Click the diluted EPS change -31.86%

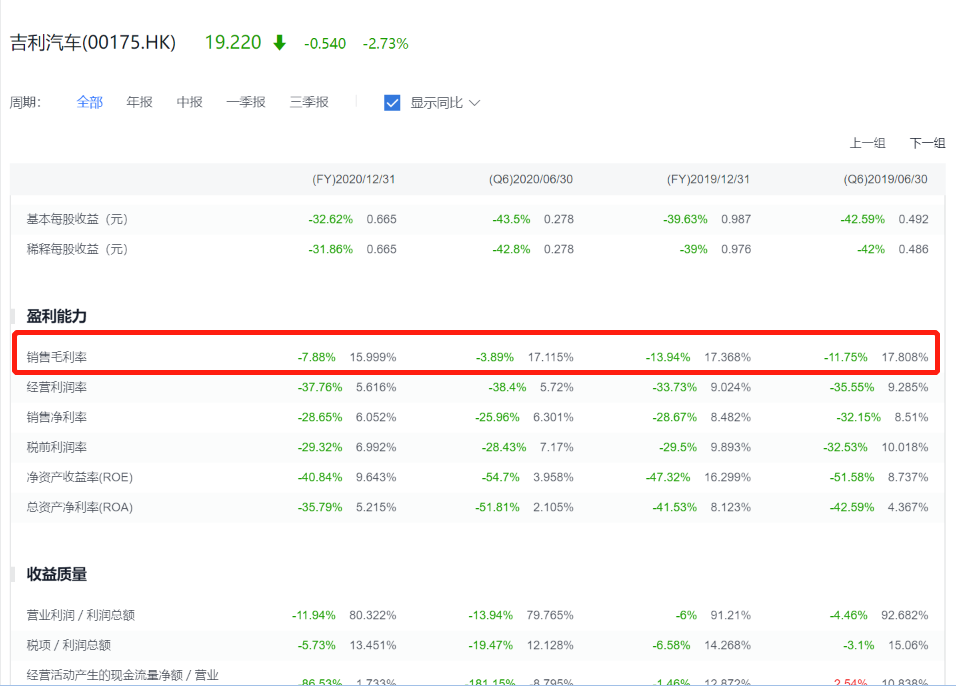click(330, 249)
